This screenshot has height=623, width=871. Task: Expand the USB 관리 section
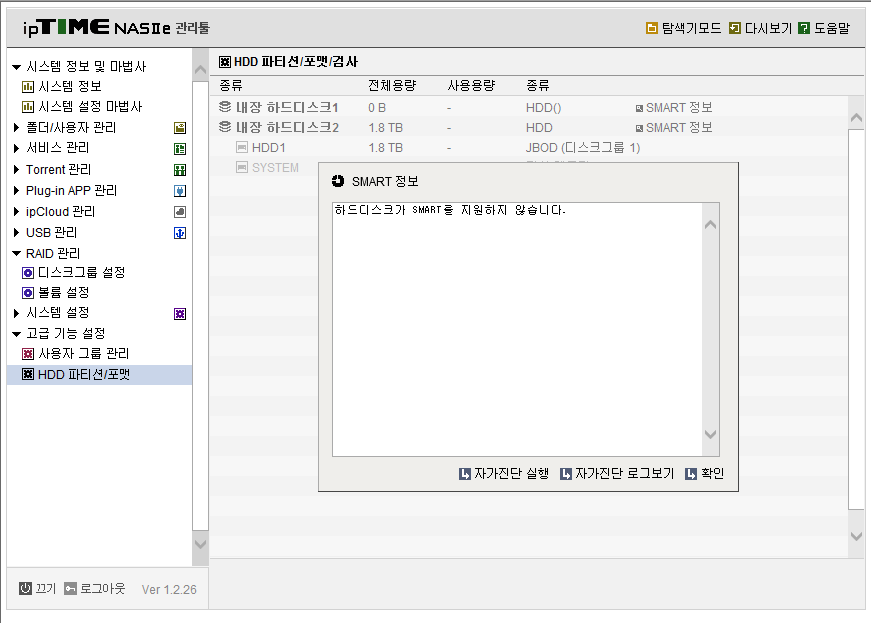(17, 232)
